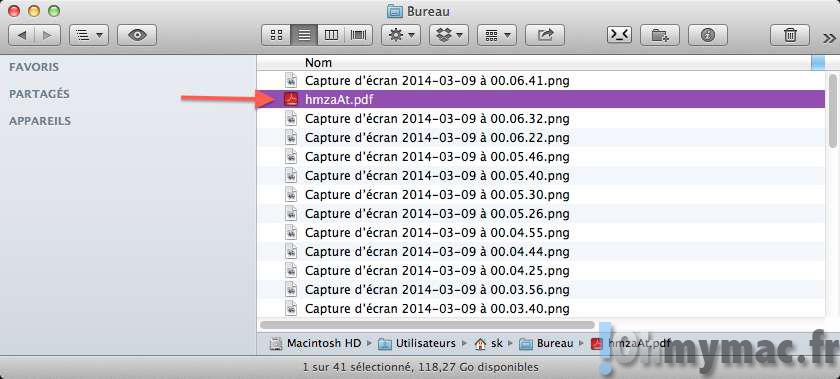Click the PNG icon of the 00.05.46 capture

[291, 156]
